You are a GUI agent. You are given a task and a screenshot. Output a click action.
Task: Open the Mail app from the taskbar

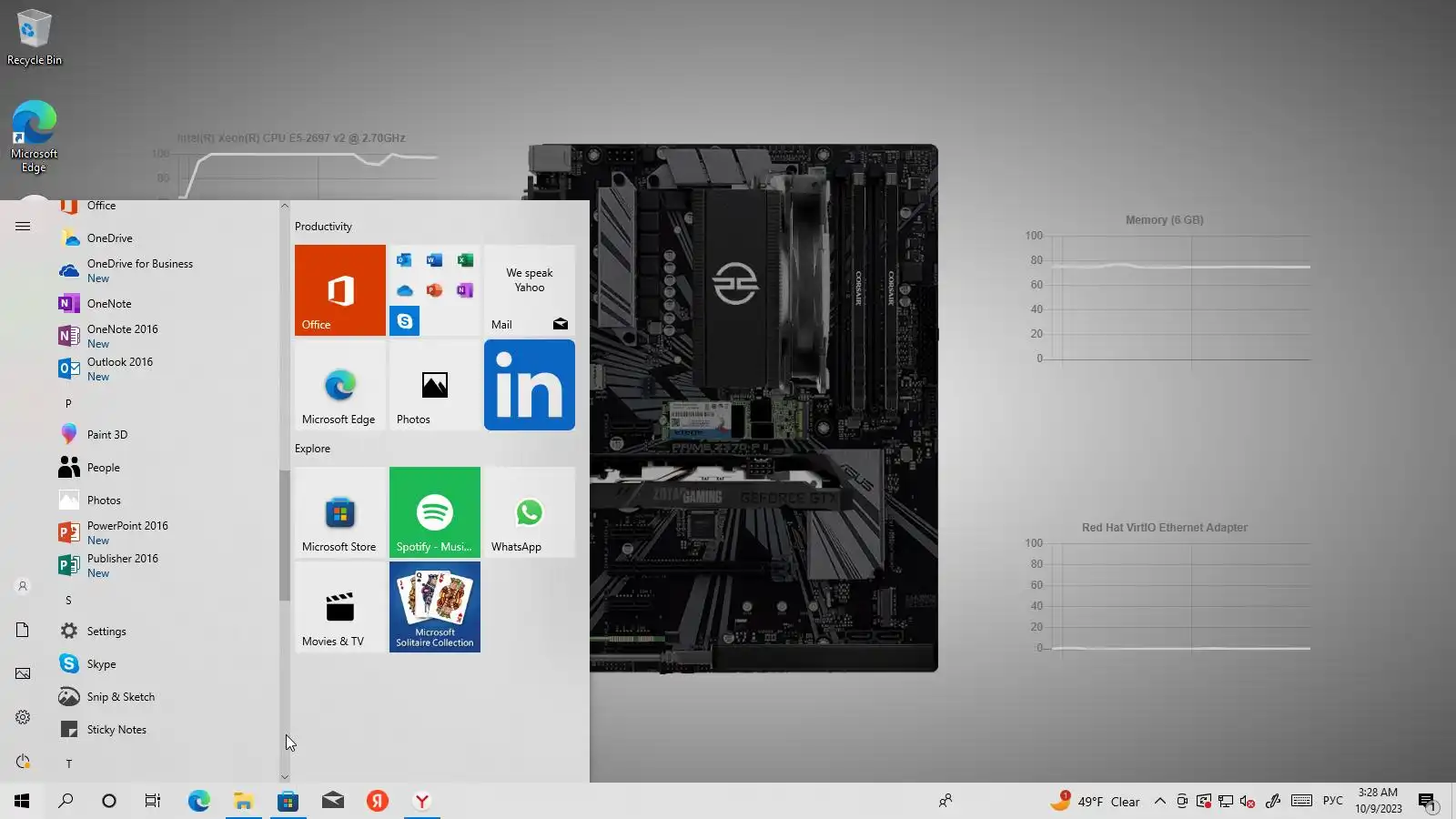pyautogui.click(x=333, y=801)
